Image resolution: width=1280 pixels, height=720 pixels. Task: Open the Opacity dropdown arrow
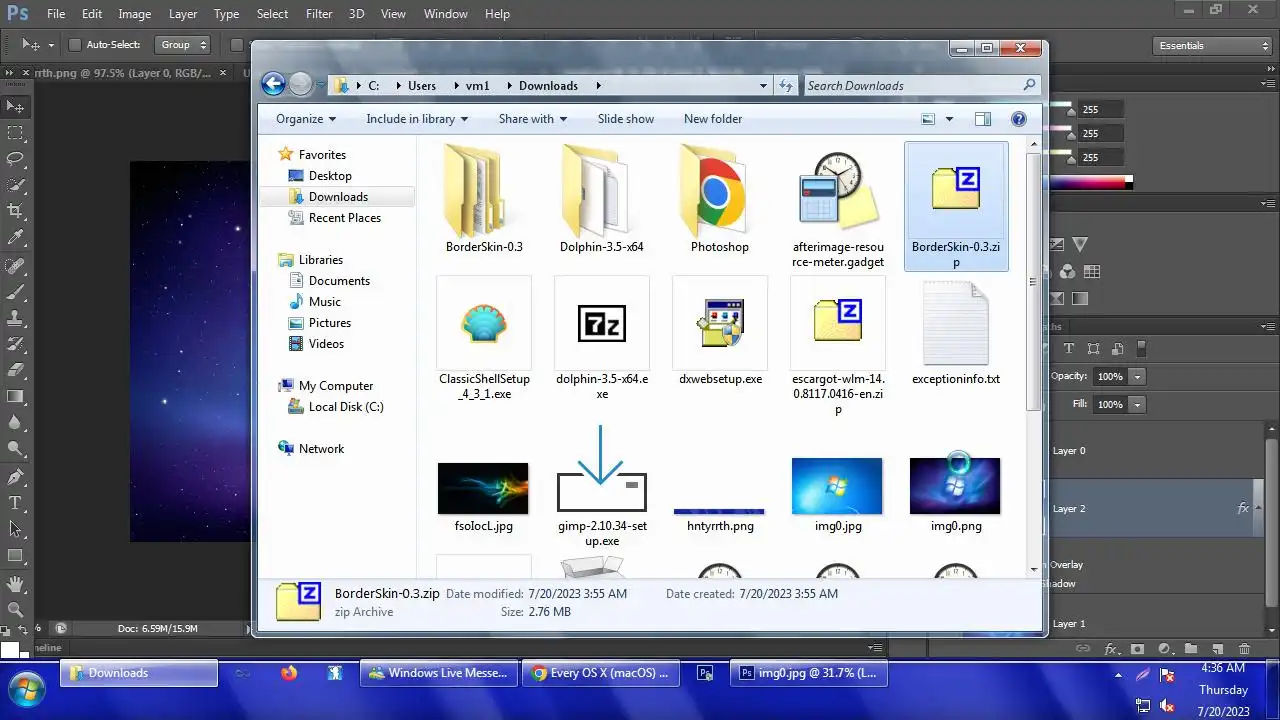(1138, 377)
